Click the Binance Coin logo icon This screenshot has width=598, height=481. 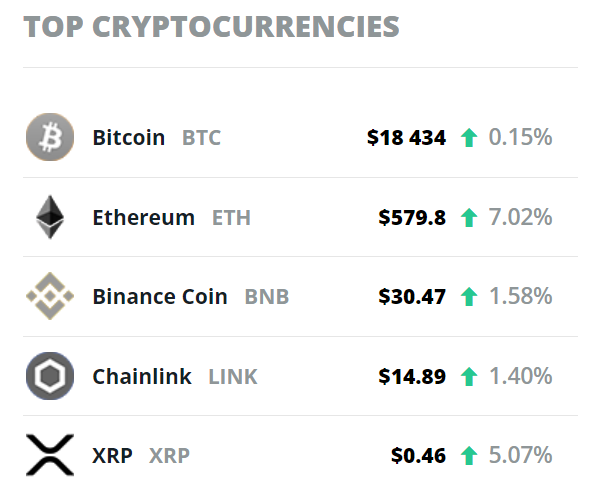50,296
